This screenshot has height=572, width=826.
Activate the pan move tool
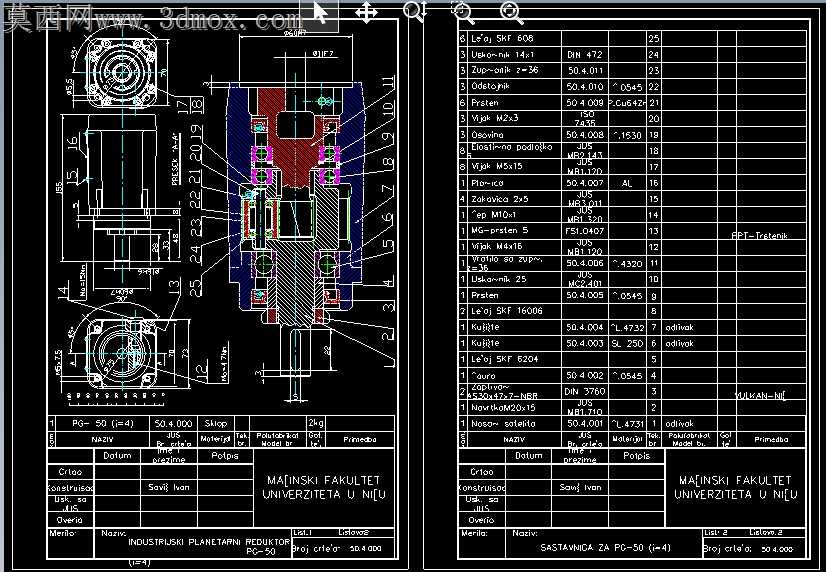coord(366,12)
